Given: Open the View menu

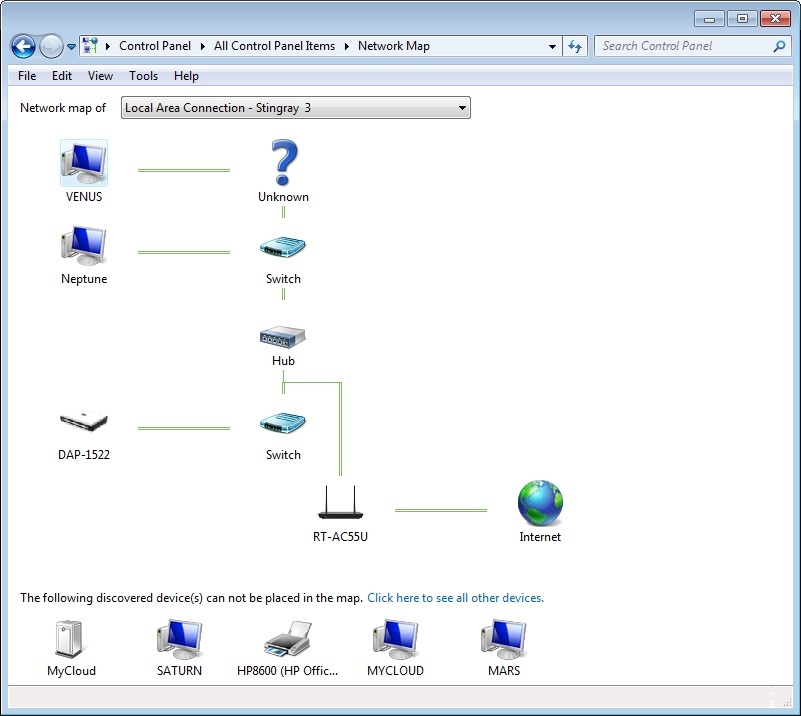Looking at the screenshot, I should 100,76.
